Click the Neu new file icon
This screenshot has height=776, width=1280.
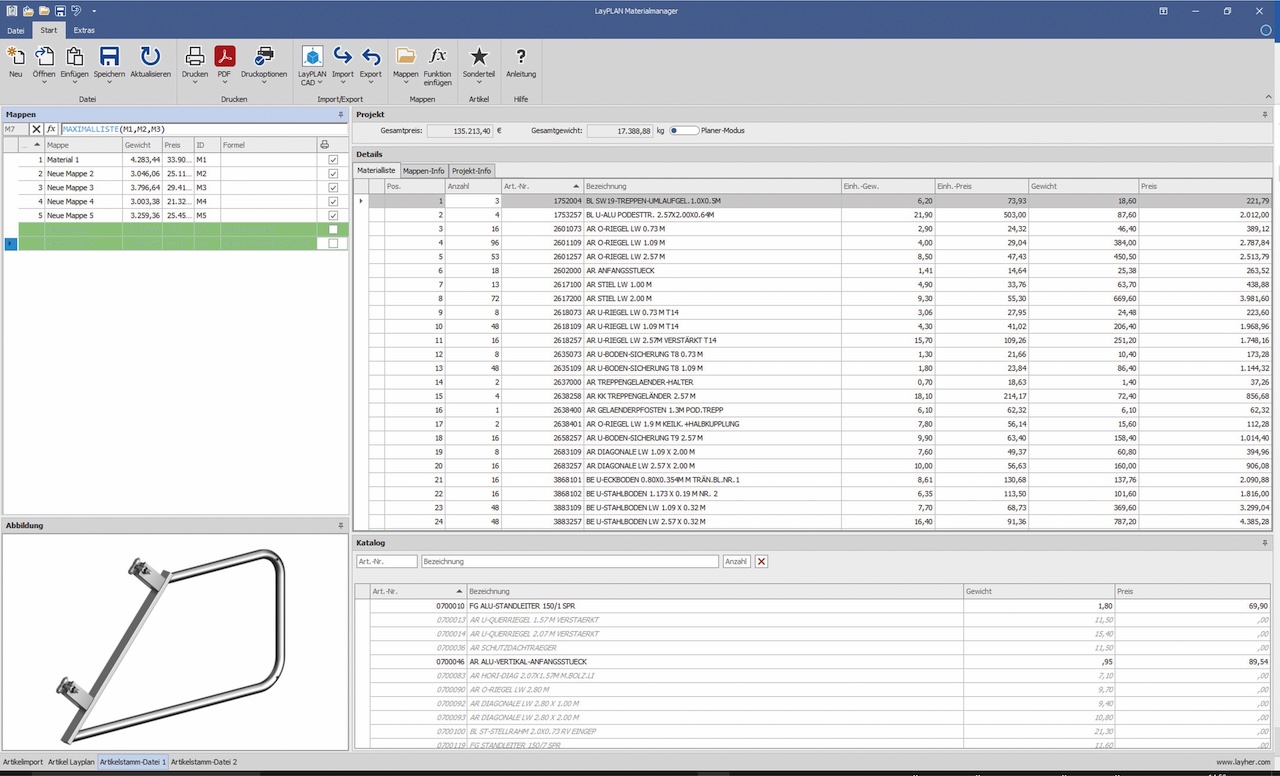tap(16, 57)
